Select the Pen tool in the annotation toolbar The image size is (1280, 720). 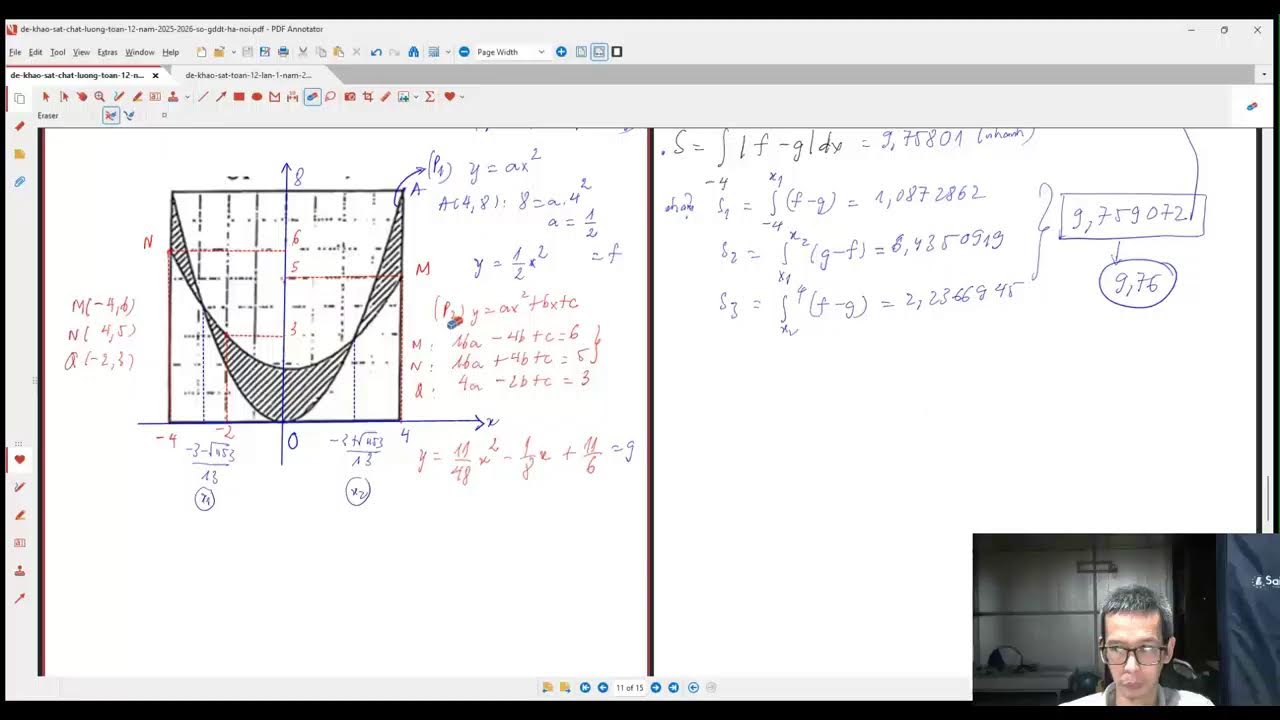(119, 97)
